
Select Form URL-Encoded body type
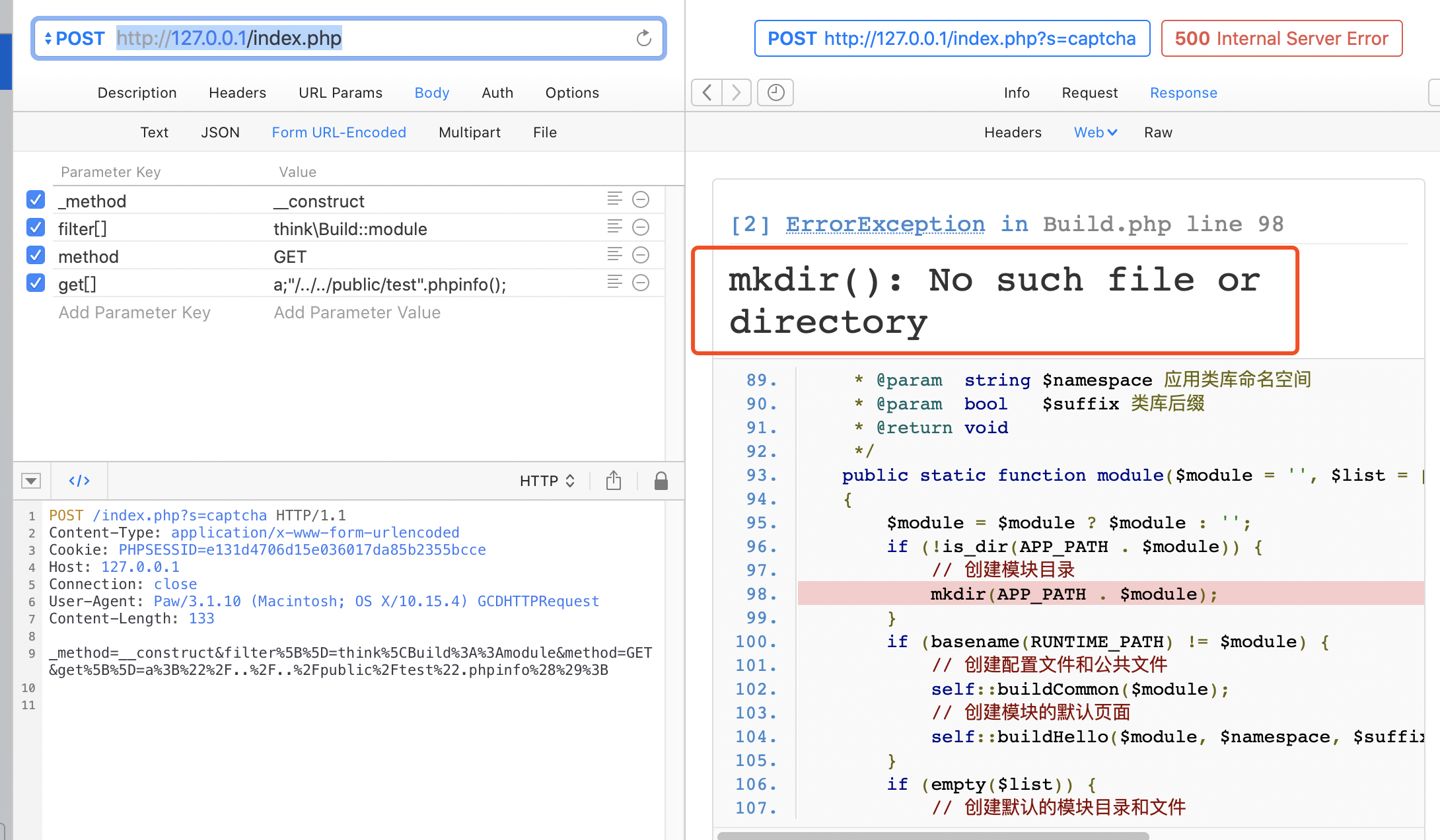[339, 132]
